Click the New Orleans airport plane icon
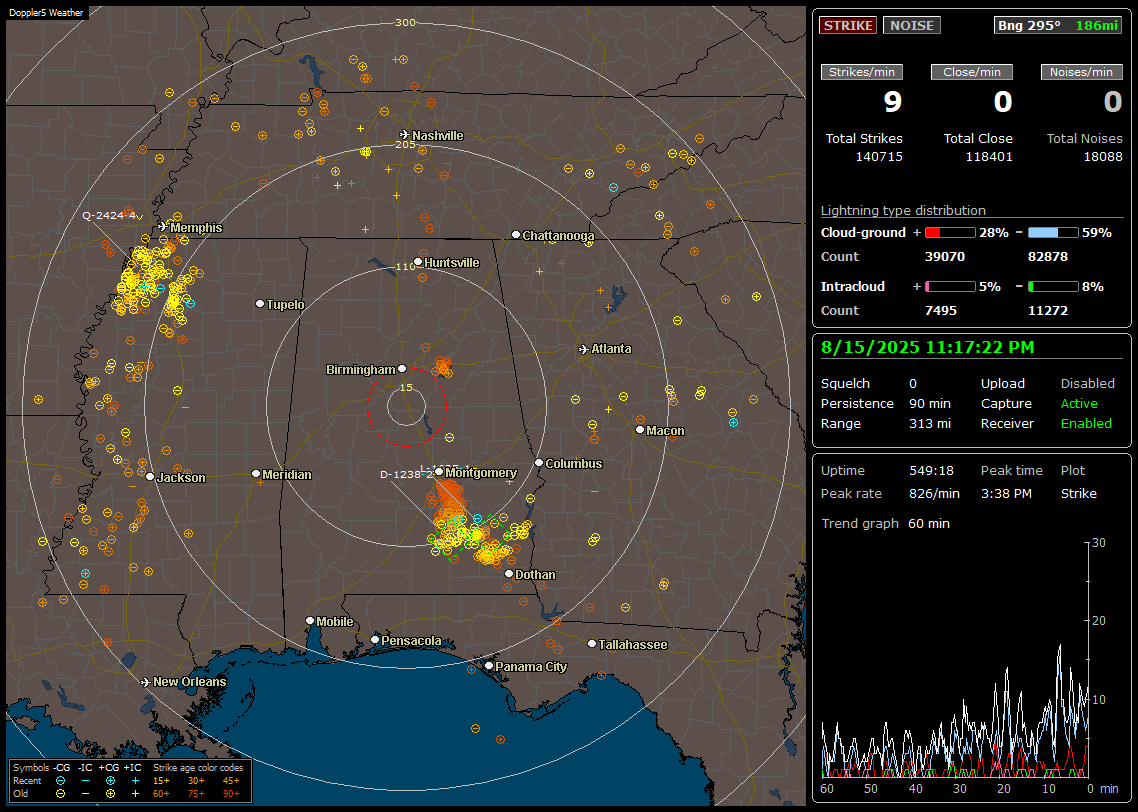Screen dimensions: 1138x812 pyautogui.click(x=146, y=682)
